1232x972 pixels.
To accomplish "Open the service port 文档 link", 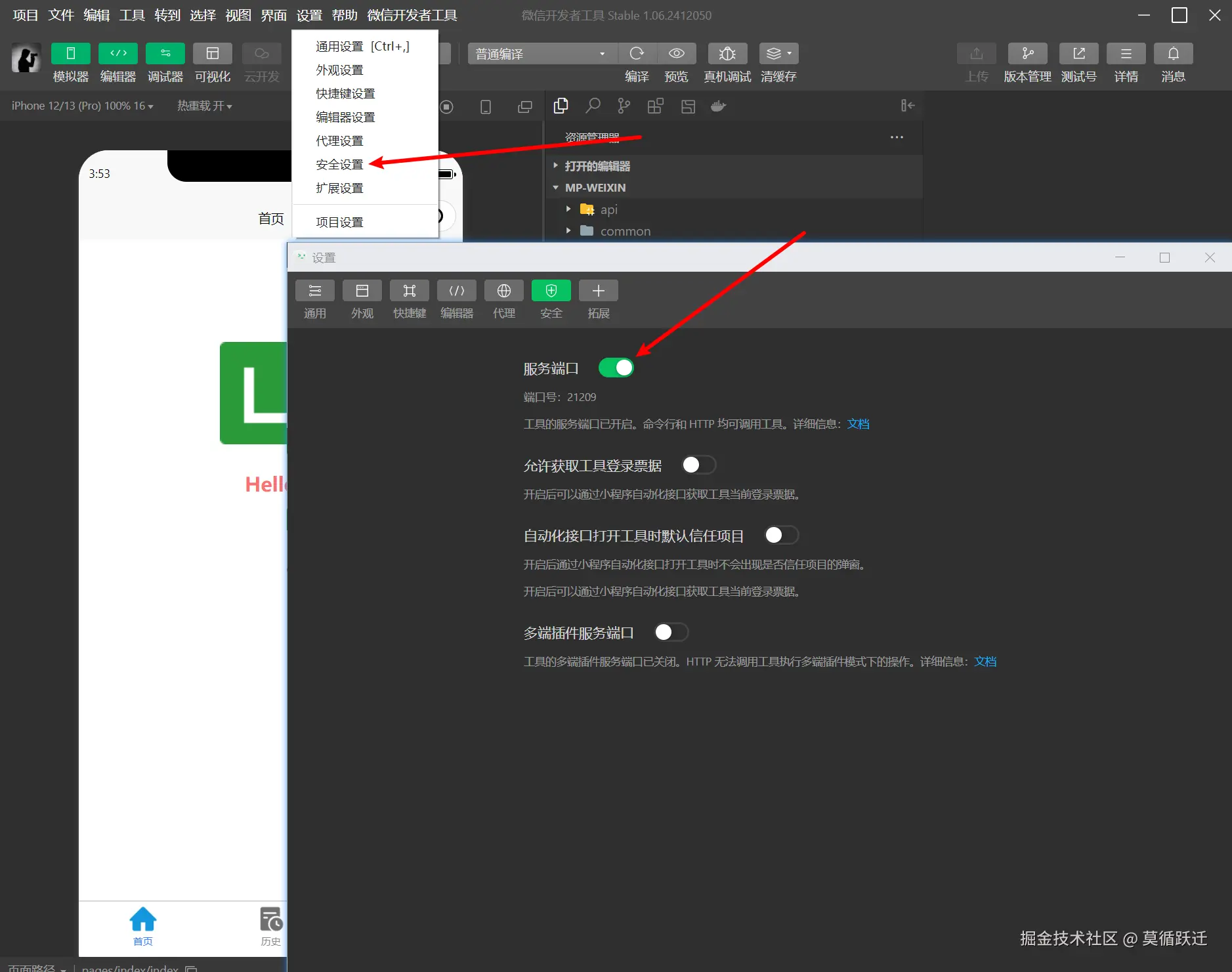I will pyautogui.click(x=858, y=424).
